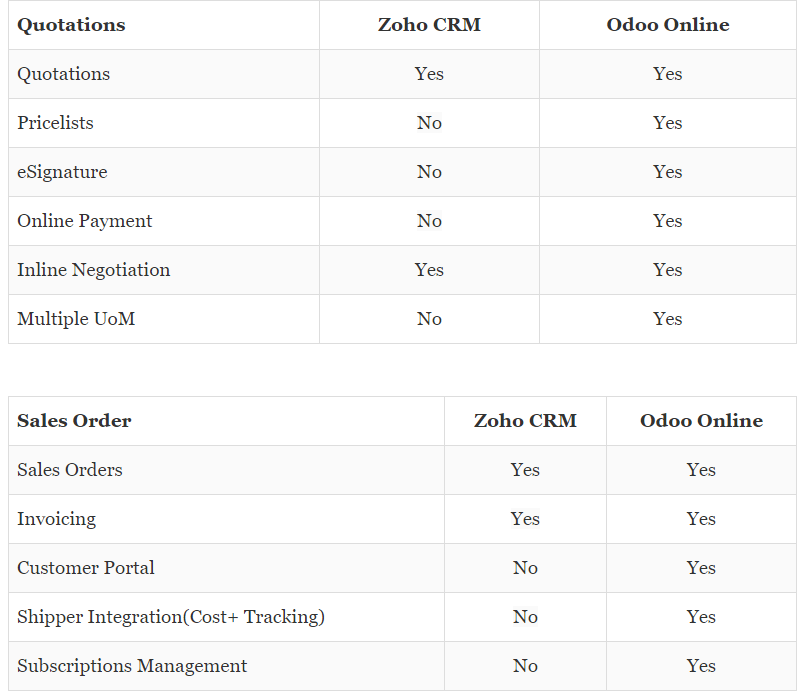Viewport: 799px width, 694px height.
Task: Click the Inline Negotiation row label
Action: [x=94, y=270]
